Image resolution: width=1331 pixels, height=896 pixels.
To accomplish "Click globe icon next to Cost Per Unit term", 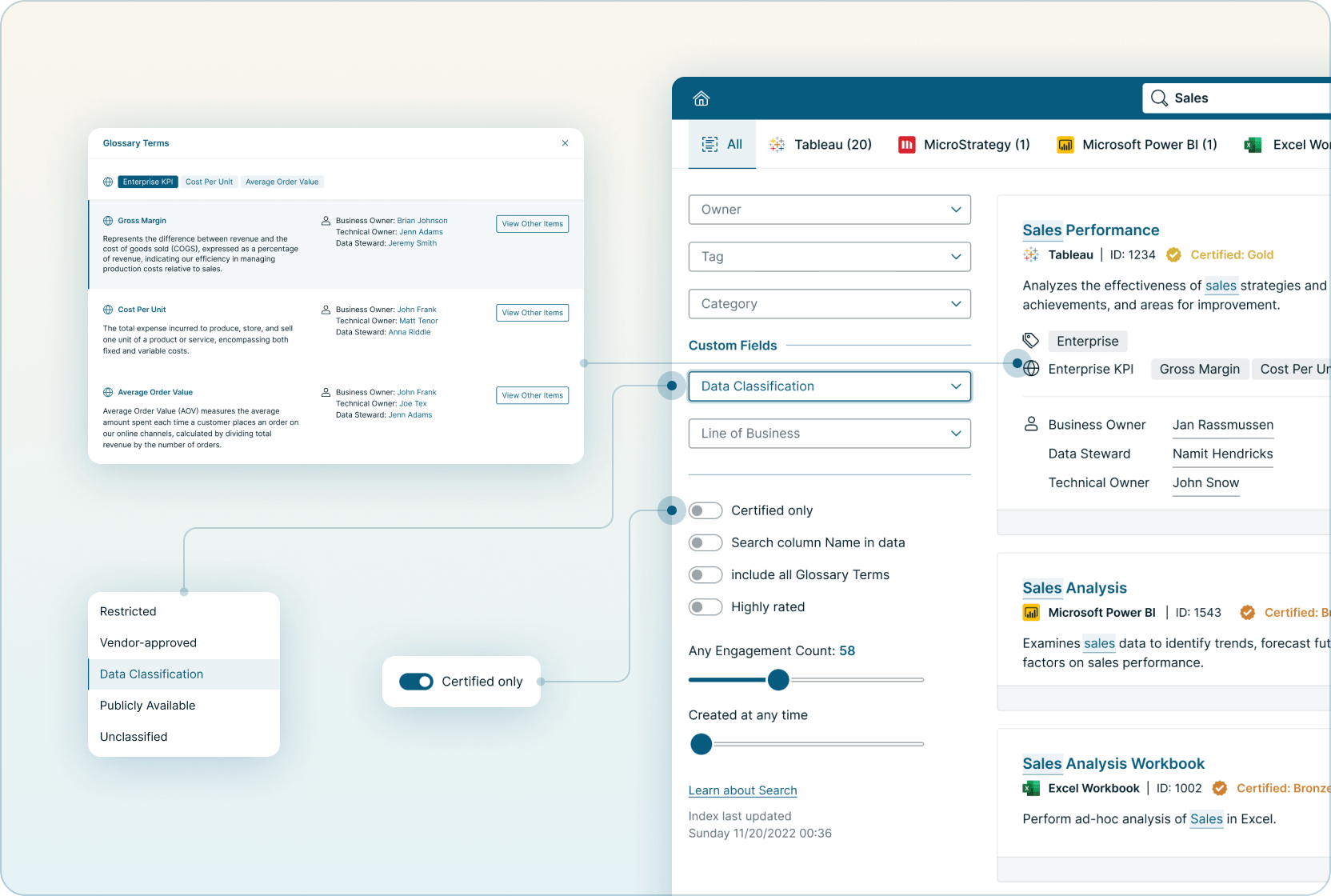I will [108, 310].
